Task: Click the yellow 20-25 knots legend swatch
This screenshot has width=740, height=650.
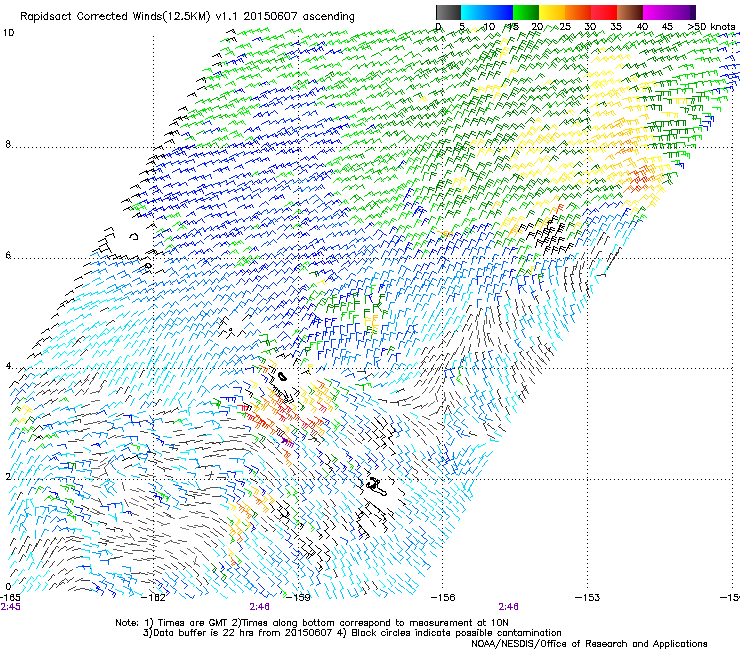Action: click(x=552, y=12)
